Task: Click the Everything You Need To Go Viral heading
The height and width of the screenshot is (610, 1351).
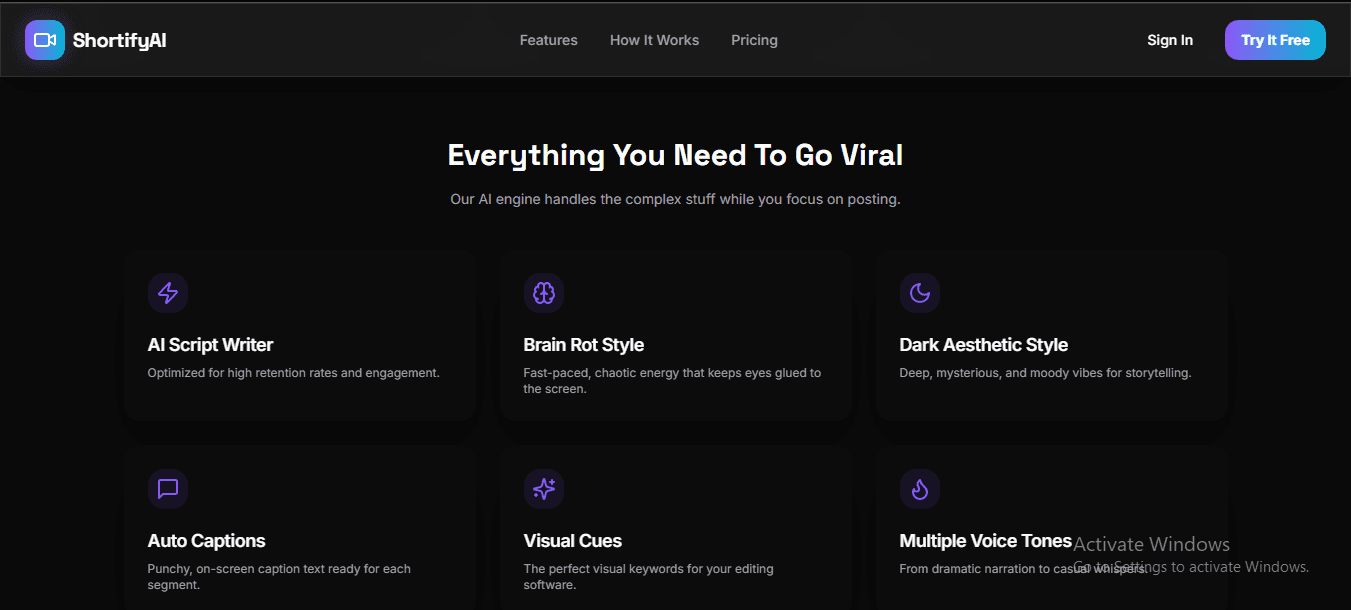Action: (675, 155)
